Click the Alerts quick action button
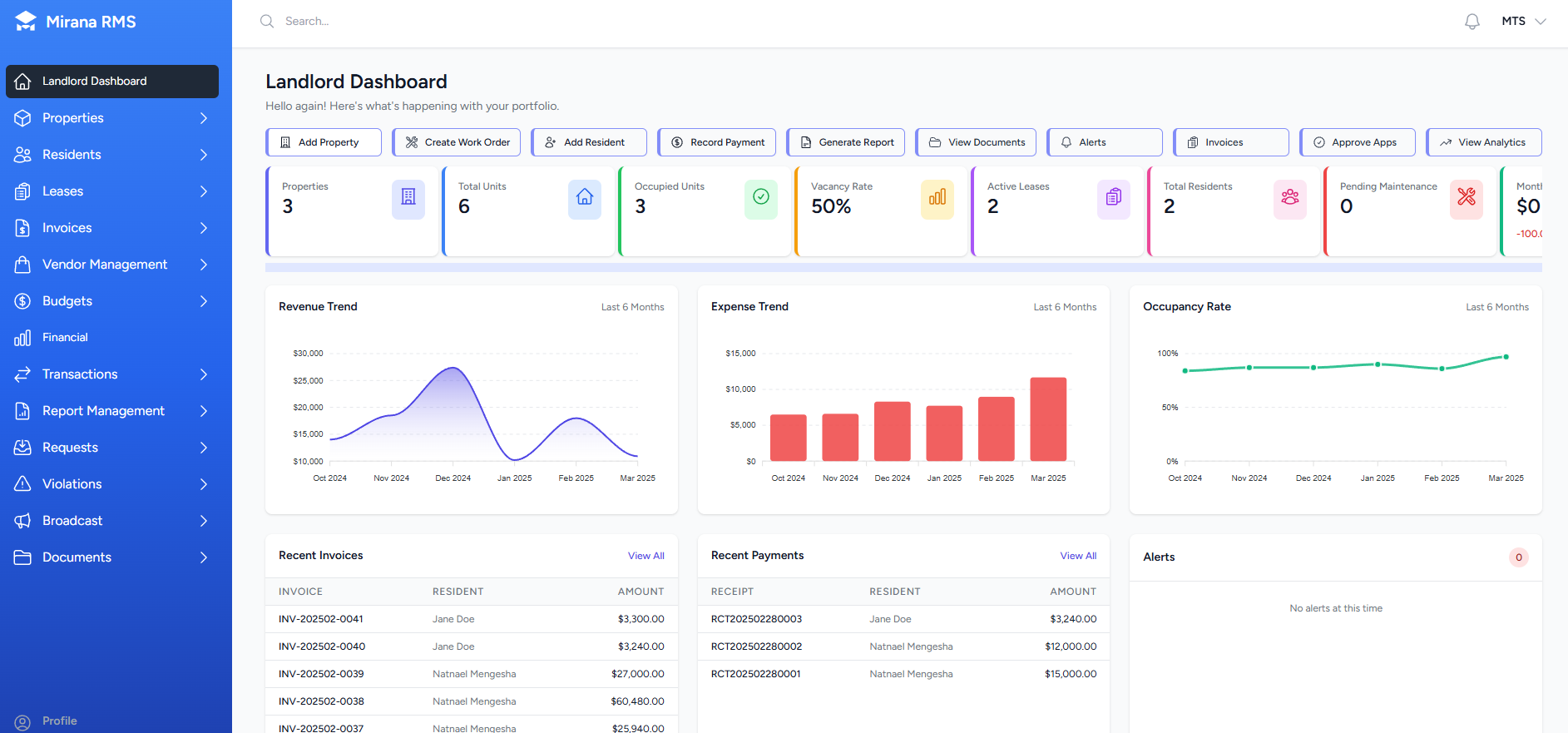The image size is (1568, 733). click(x=1105, y=142)
